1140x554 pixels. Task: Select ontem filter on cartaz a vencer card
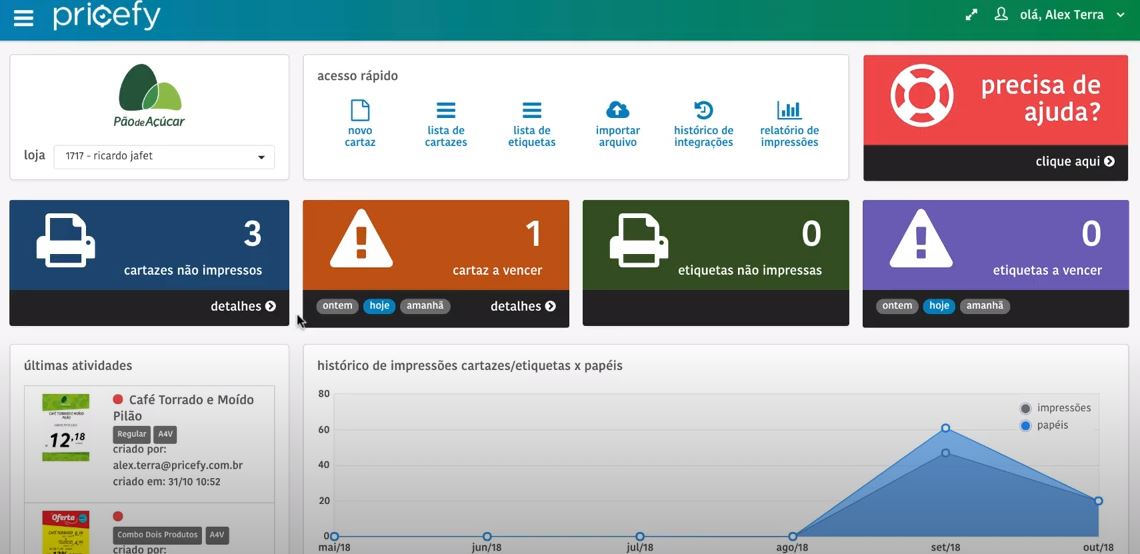(x=337, y=306)
